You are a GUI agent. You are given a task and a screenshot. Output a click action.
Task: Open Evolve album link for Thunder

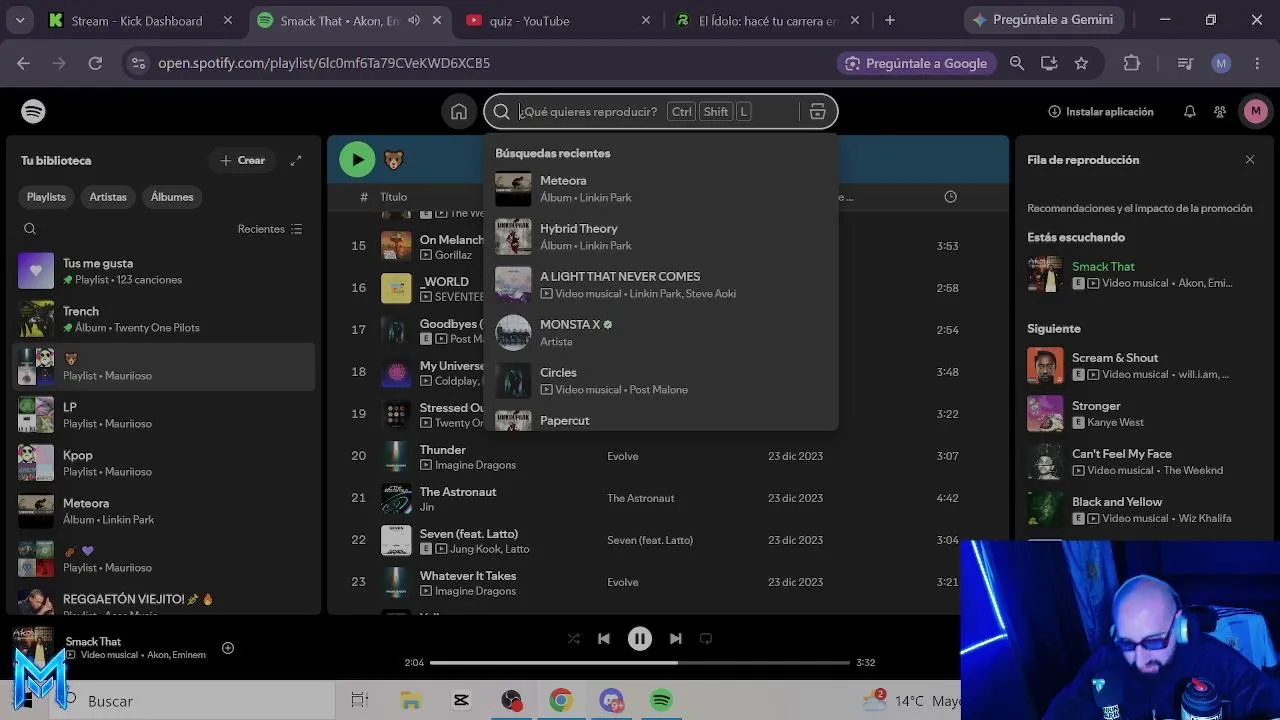coord(622,456)
